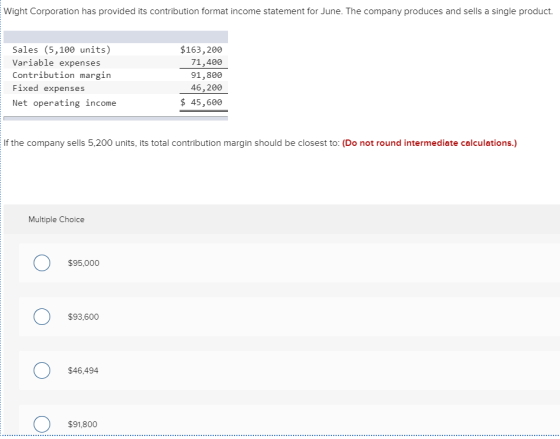Viewport: 560px width, 439px height.
Task: Click the 71,400 variable expenses value
Action: [x=206, y=62]
